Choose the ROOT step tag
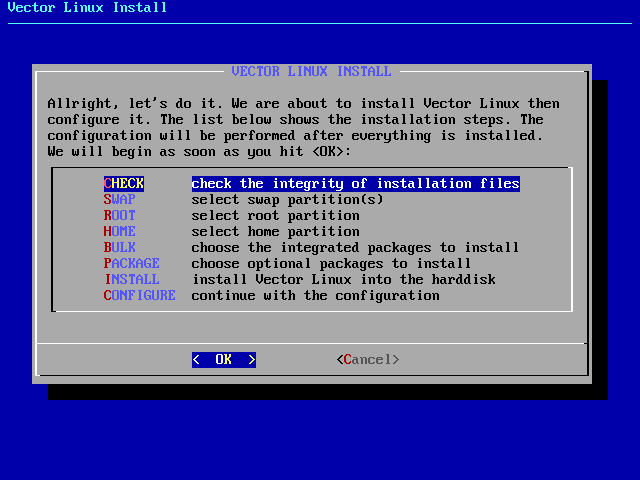This screenshot has height=480, width=640. click(x=120, y=216)
